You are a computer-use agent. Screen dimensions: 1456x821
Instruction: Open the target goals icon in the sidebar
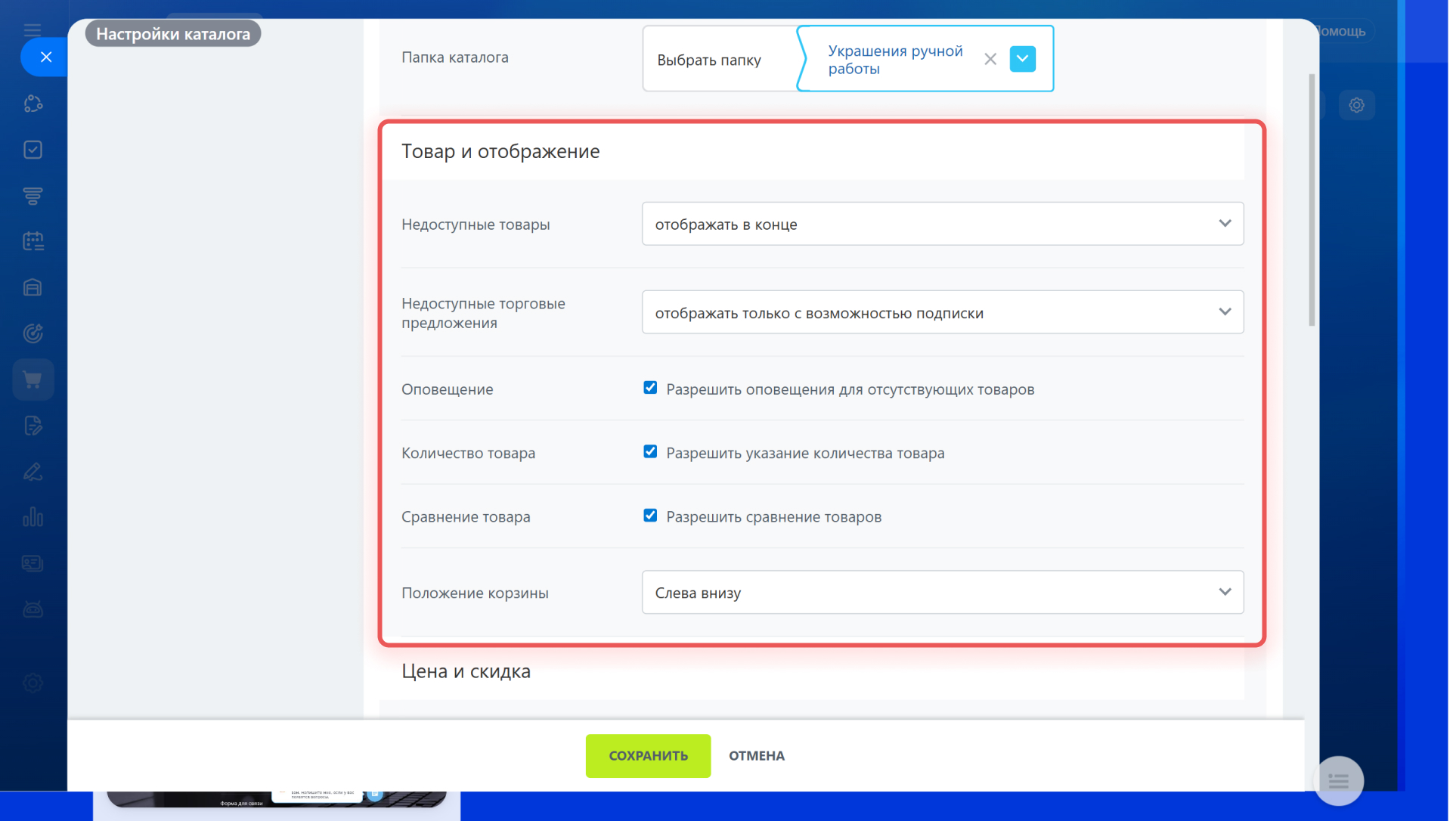(x=33, y=333)
